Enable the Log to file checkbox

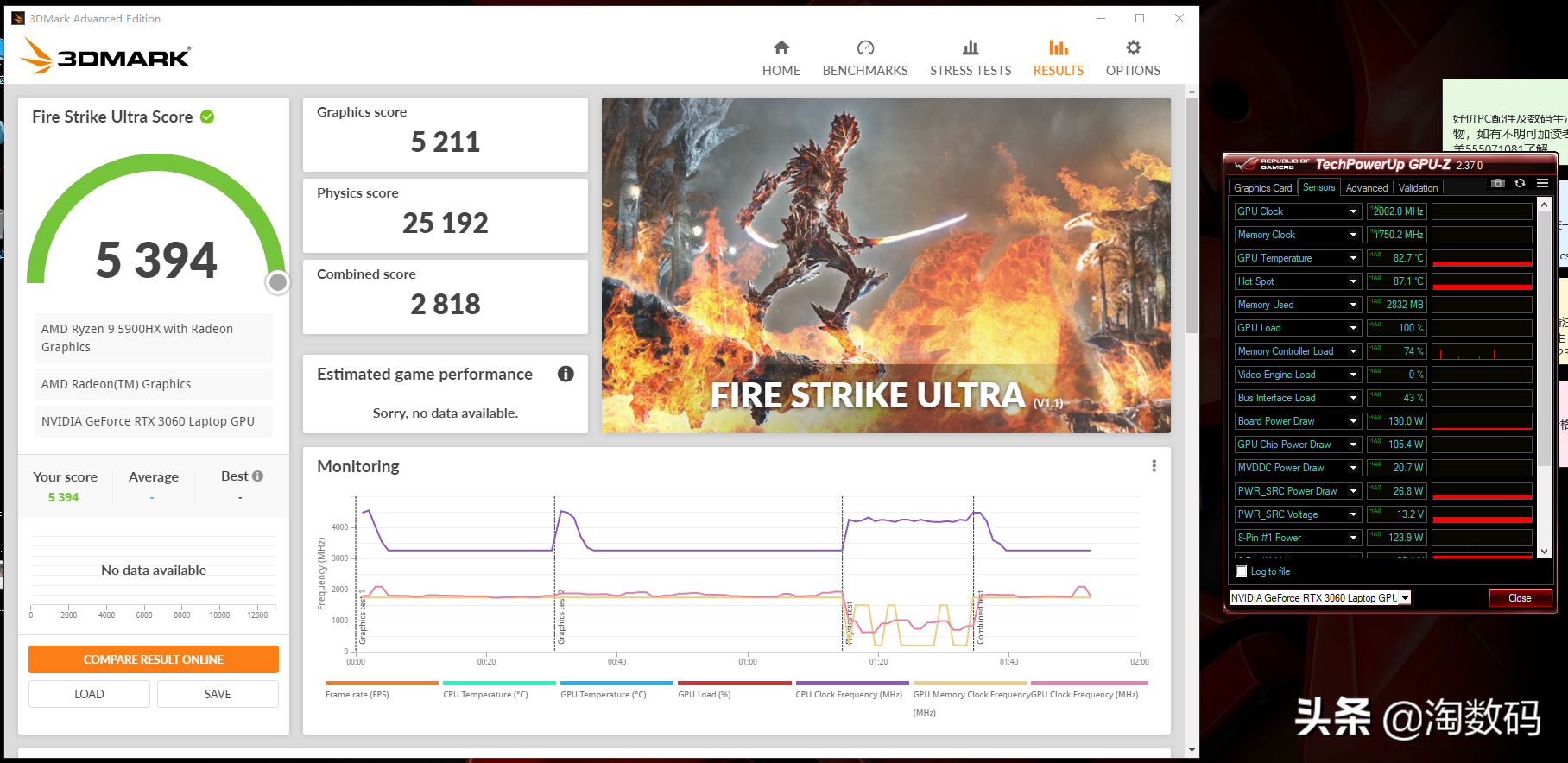tap(1242, 571)
